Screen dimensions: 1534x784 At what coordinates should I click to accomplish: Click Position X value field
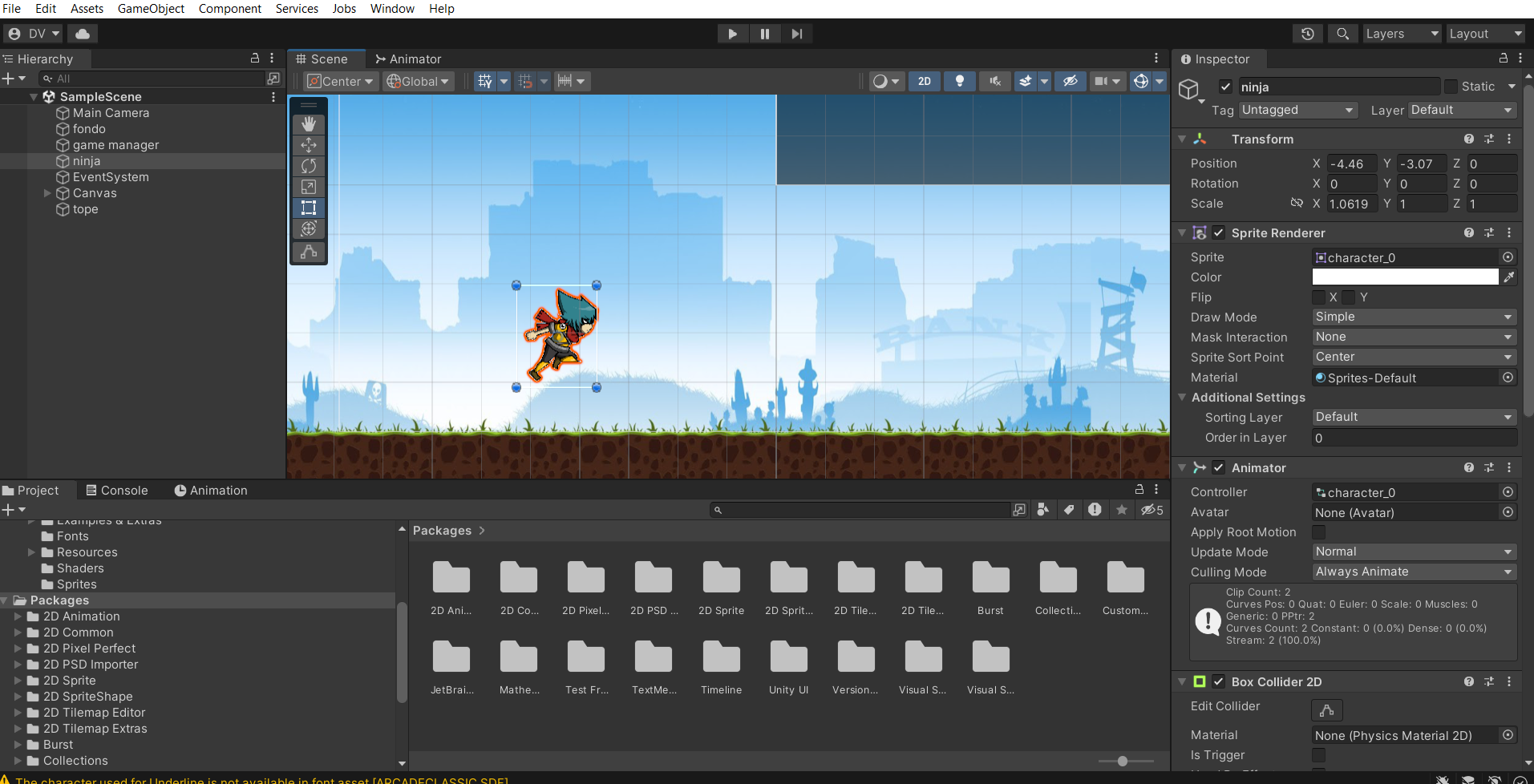click(1352, 164)
